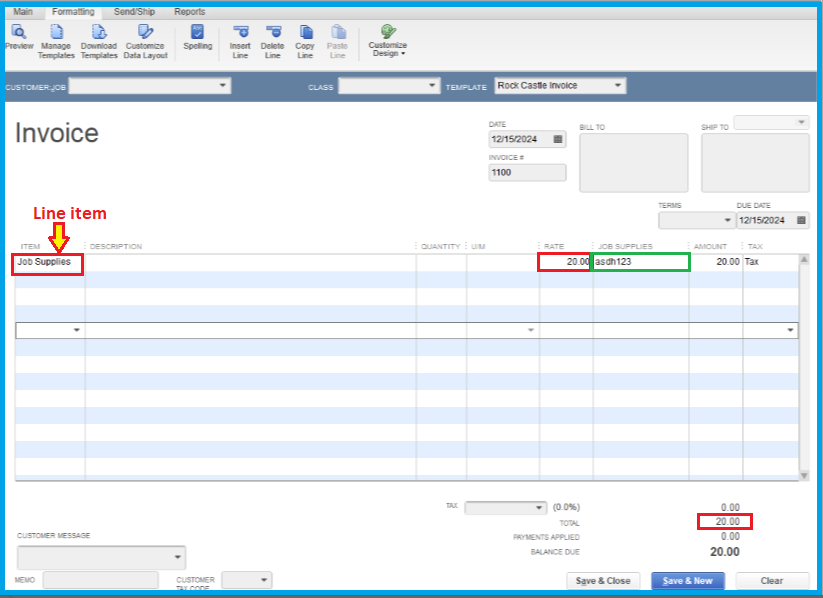Click the Save & New button
Viewport: 823px width, 598px height.
coord(688,581)
